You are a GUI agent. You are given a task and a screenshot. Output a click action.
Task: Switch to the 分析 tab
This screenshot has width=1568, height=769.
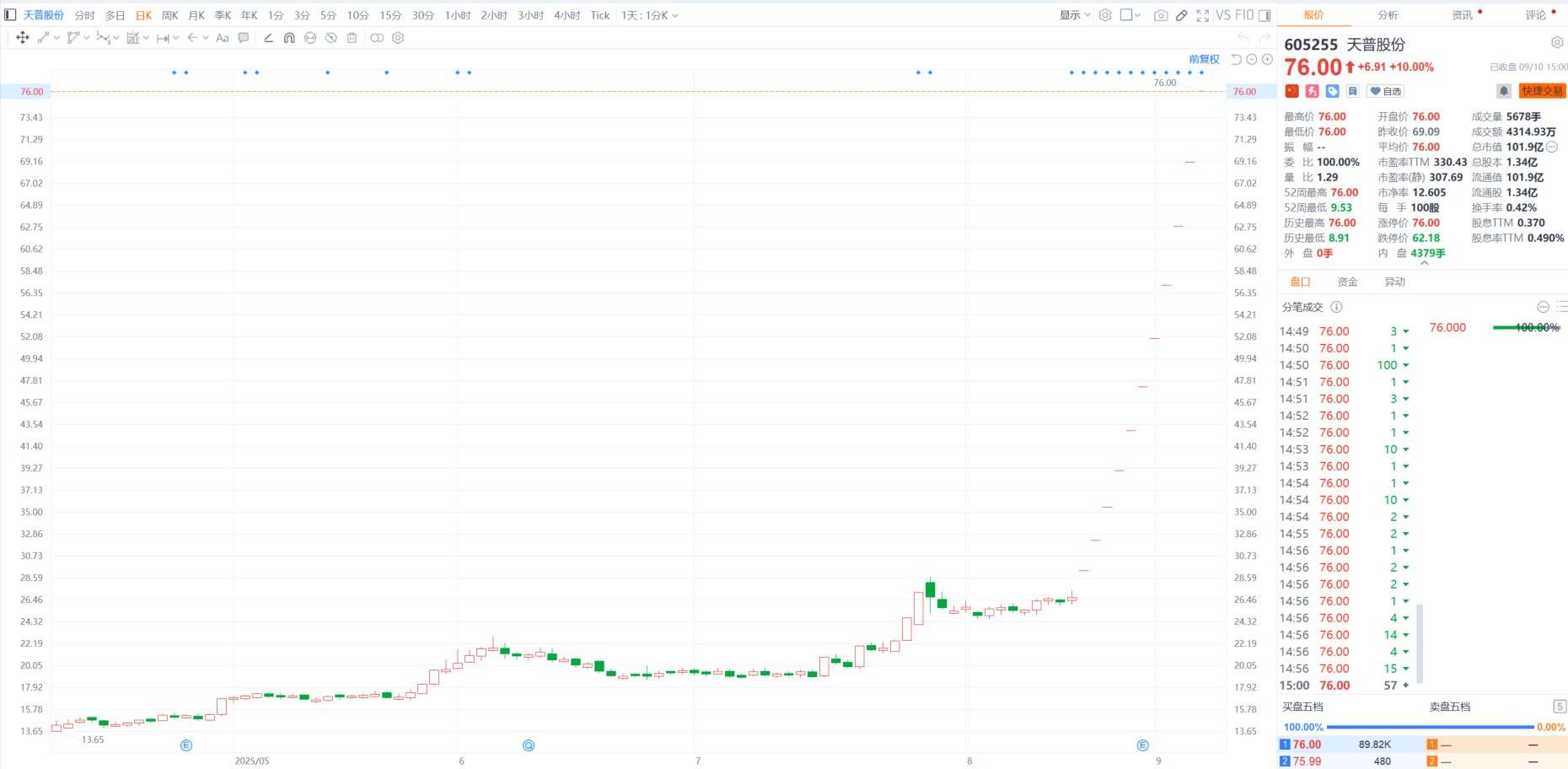[1388, 15]
